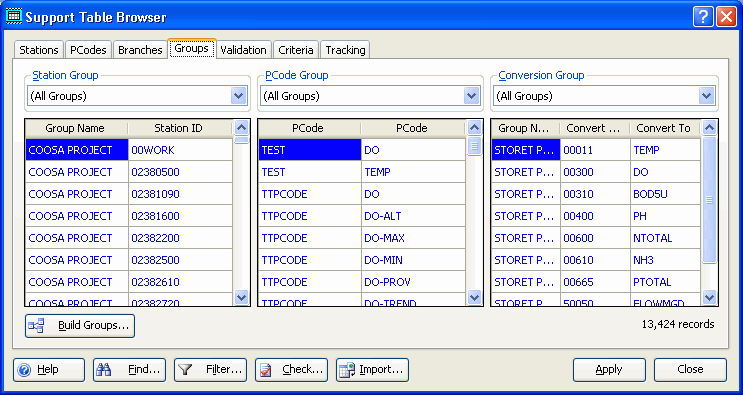Click the Find binoculars icon
This screenshot has height=395, width=743.
pos(103,369)
